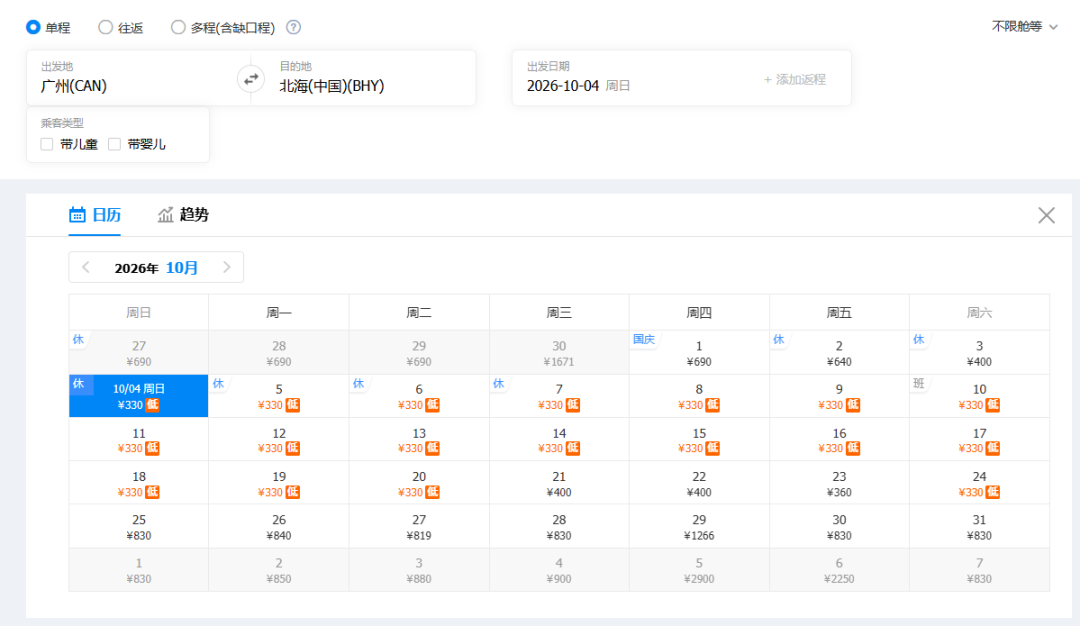This screenshot has height=626, width=1080.
Task: Select October 14 date cell
Action: click(559, 439)
